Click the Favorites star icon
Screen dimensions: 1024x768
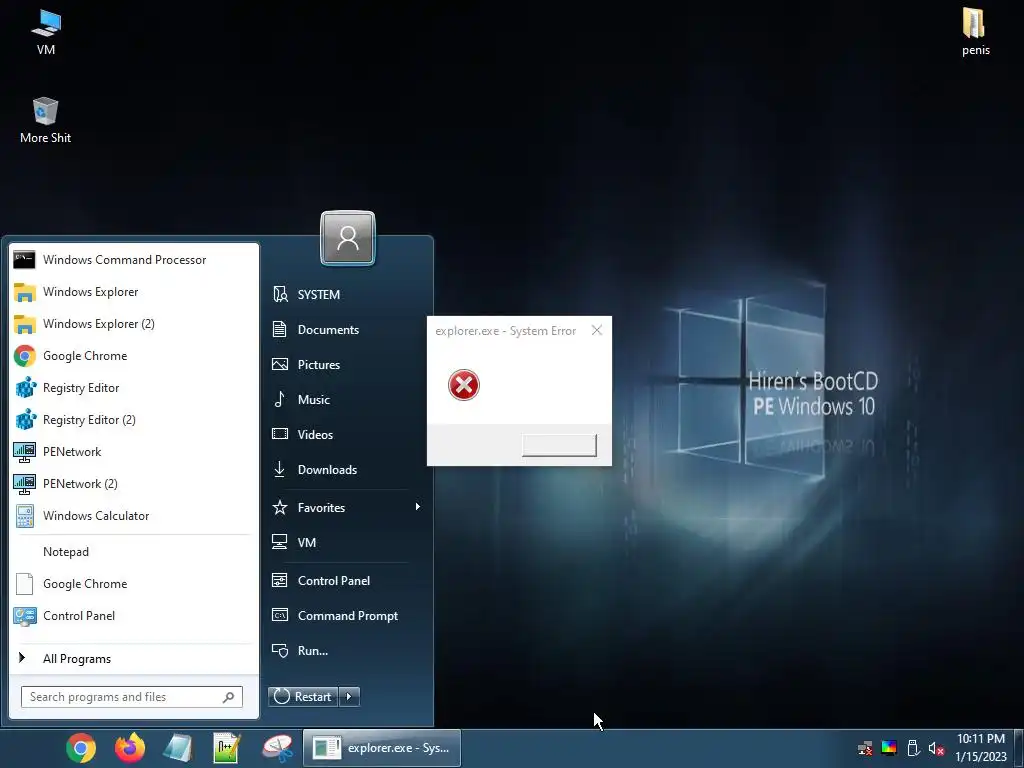point(280,507)
